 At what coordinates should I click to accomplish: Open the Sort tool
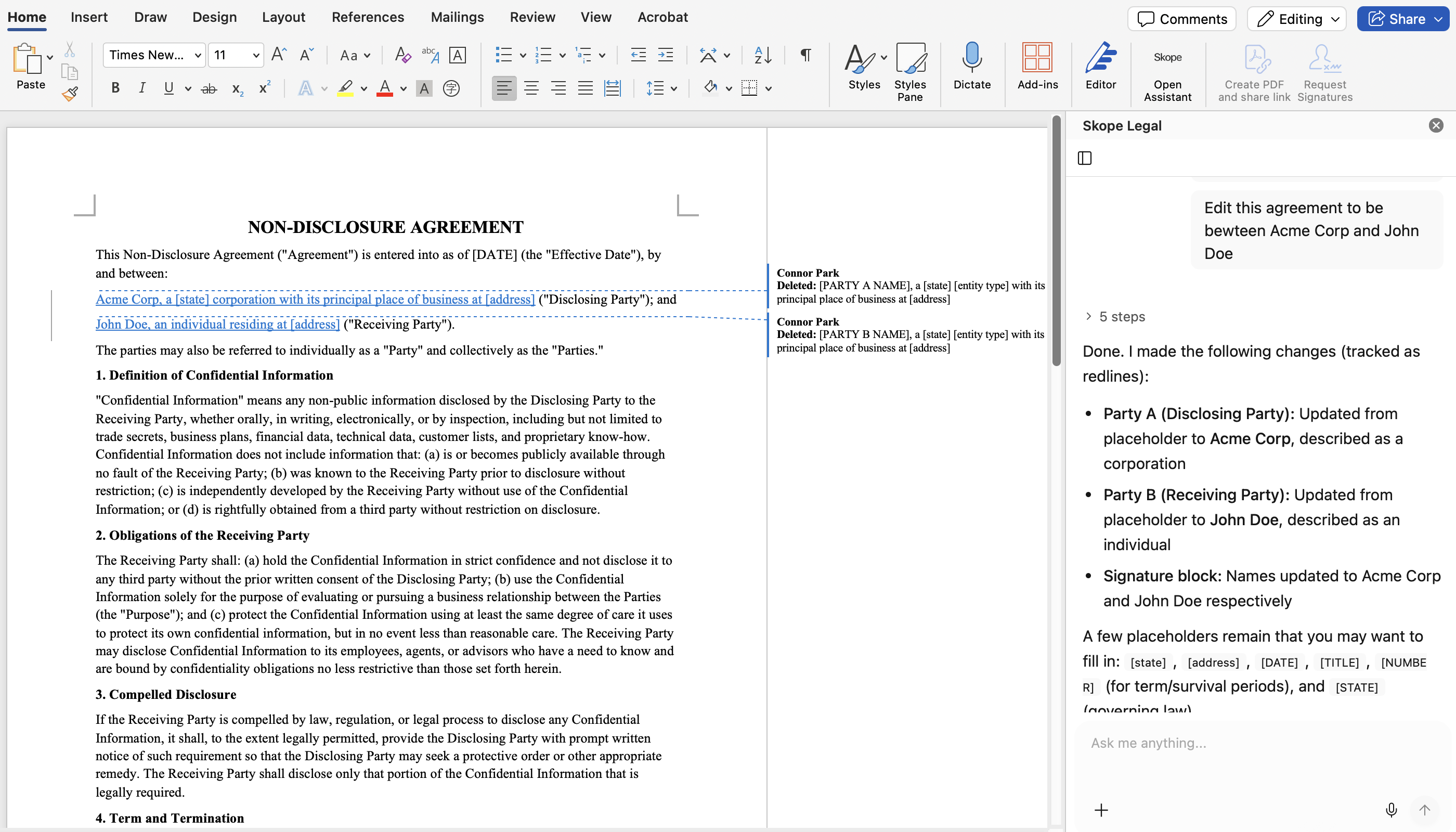point(762,55)
